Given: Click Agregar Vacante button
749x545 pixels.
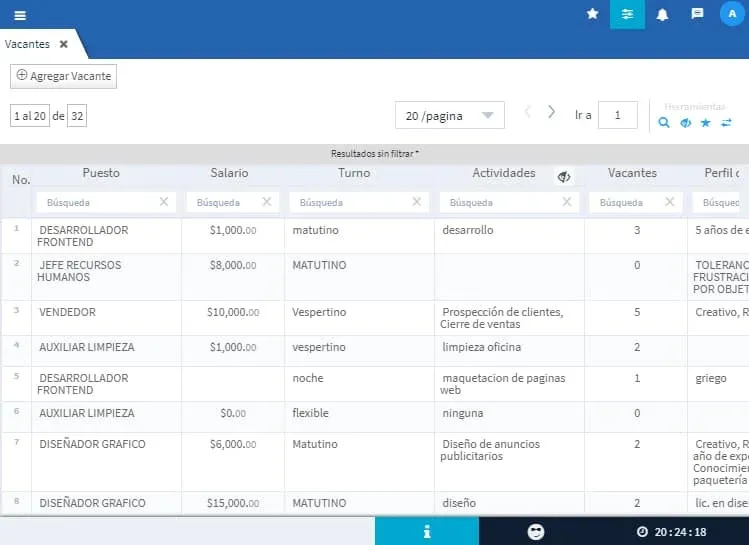Looking at the screenshot, I should [x=64, y=76].
